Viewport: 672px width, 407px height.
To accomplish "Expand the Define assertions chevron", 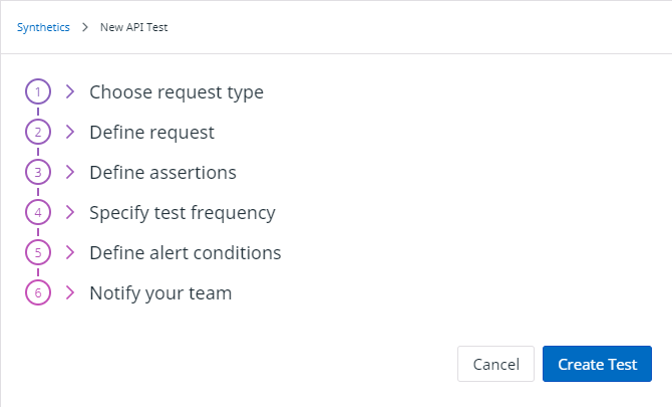I will click(x=70, y=172).
